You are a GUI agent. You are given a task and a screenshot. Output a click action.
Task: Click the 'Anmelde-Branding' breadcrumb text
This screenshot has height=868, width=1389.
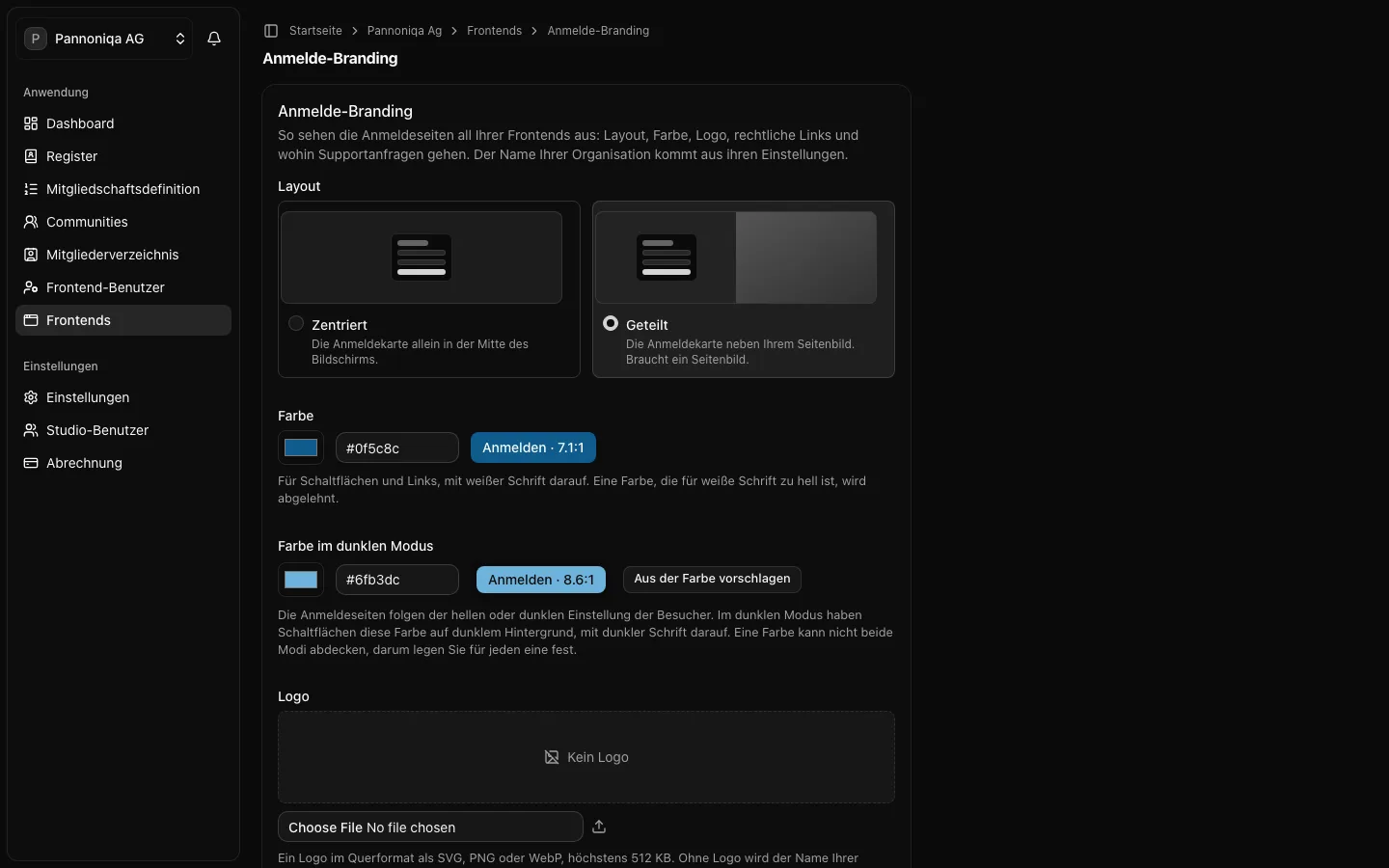(598, 31)
